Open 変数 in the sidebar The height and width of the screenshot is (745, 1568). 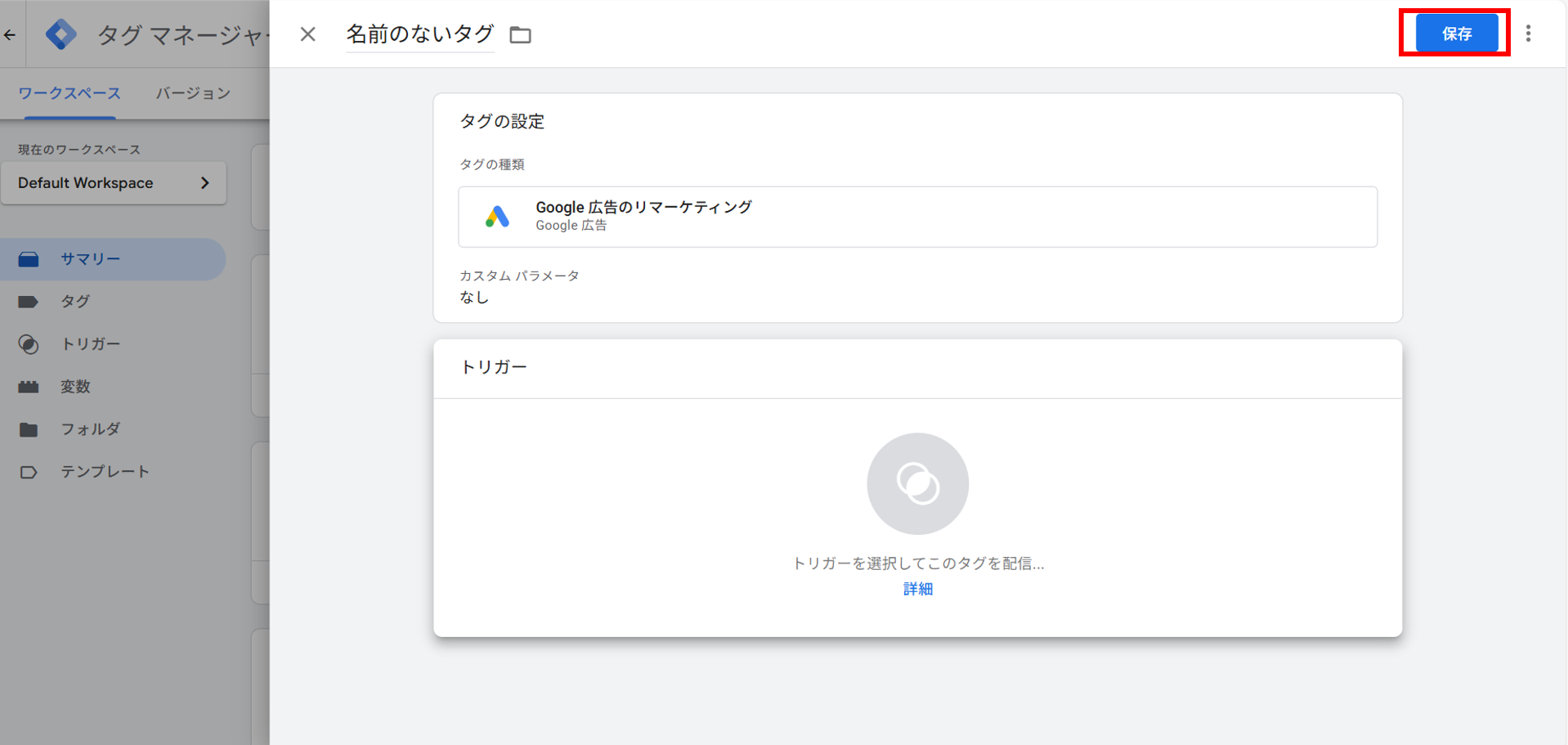click(x=113, y=387)
